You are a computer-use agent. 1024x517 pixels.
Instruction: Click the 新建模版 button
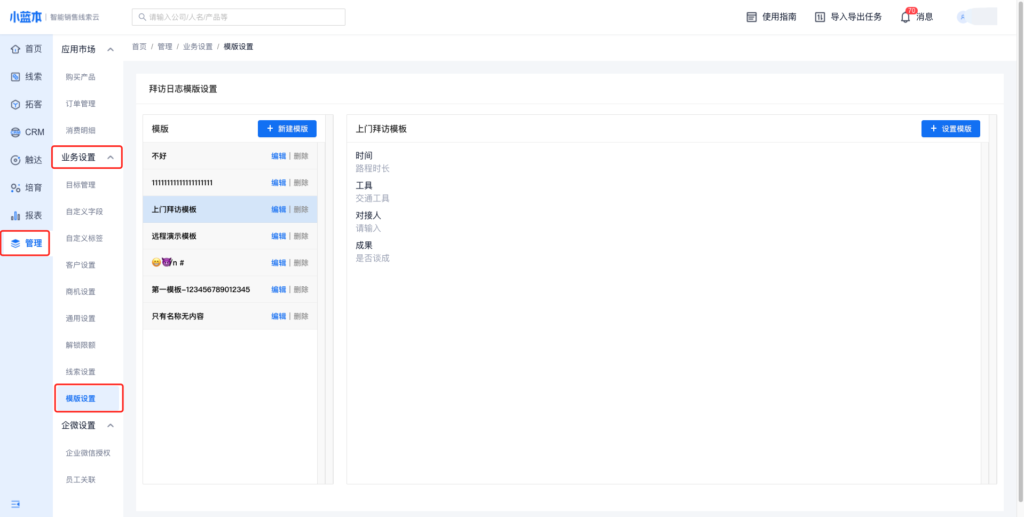tap(287, 129)
